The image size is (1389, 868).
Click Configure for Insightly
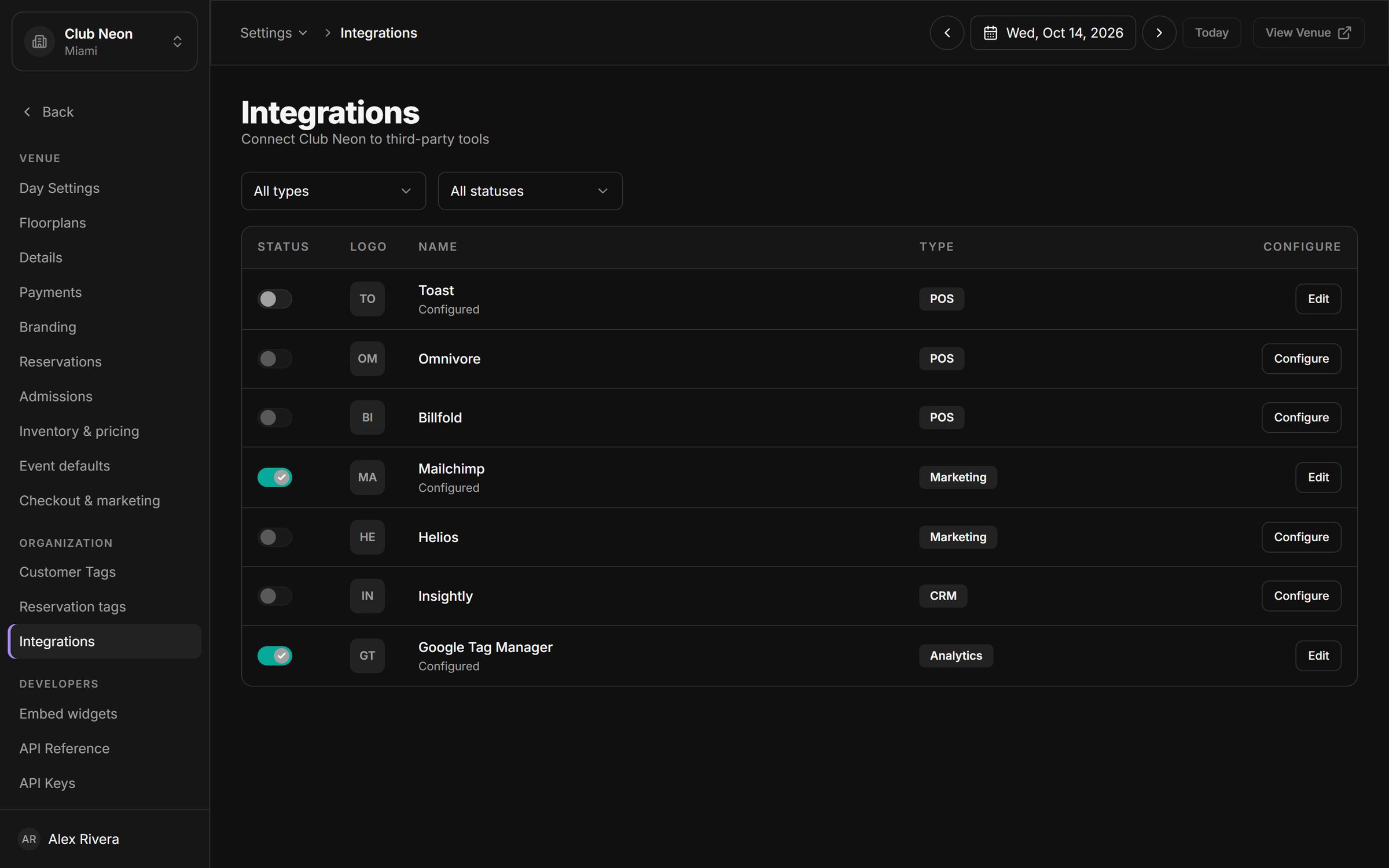pos(1301,596)
